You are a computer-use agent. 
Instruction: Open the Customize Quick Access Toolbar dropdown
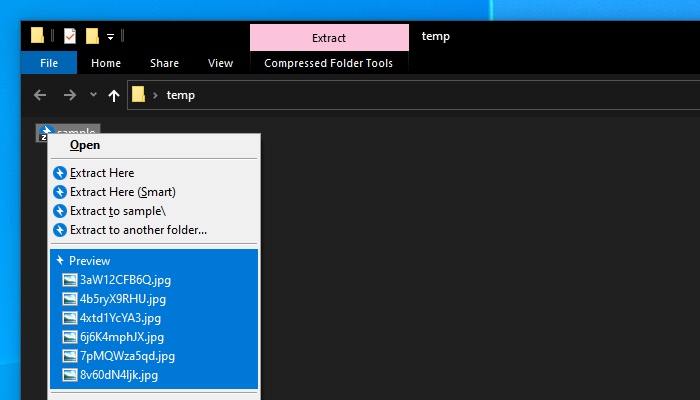click(110, 37)
